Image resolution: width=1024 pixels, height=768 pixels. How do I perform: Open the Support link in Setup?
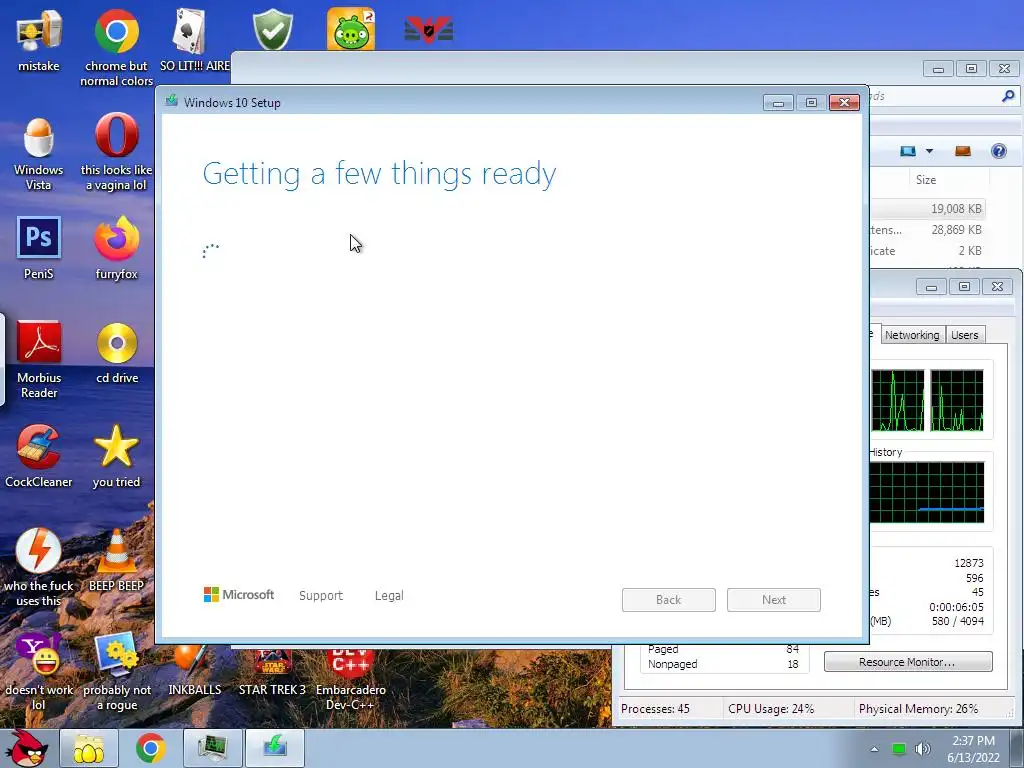(x=321, y=596)
